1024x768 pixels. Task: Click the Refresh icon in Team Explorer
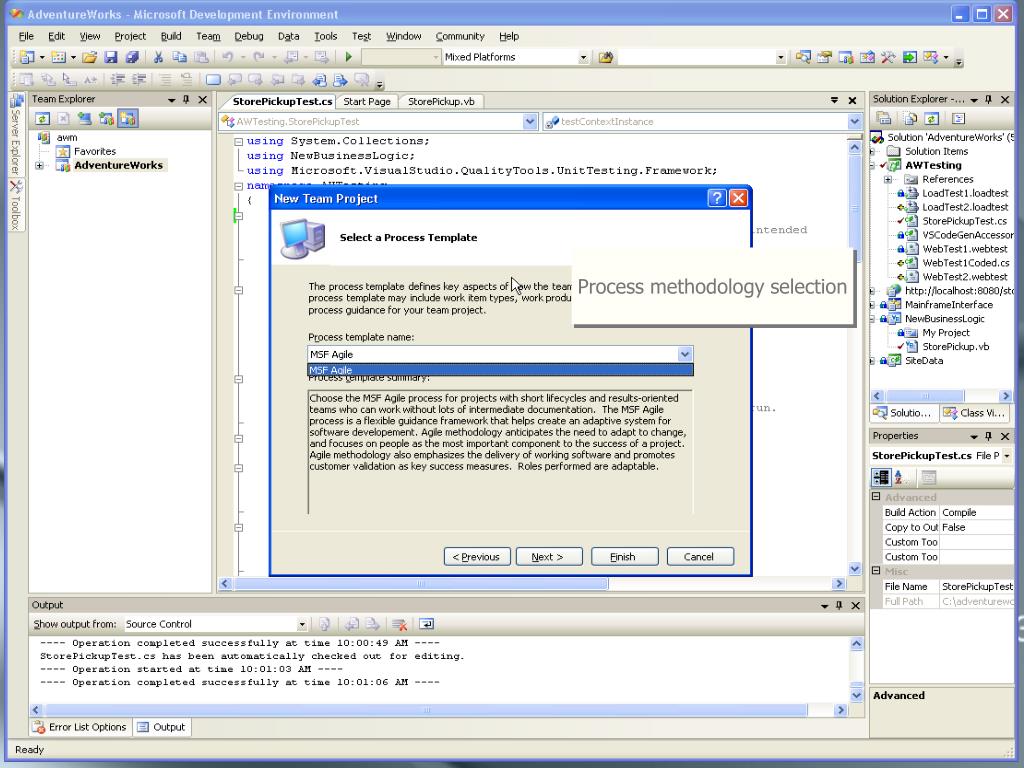point(42,119)
